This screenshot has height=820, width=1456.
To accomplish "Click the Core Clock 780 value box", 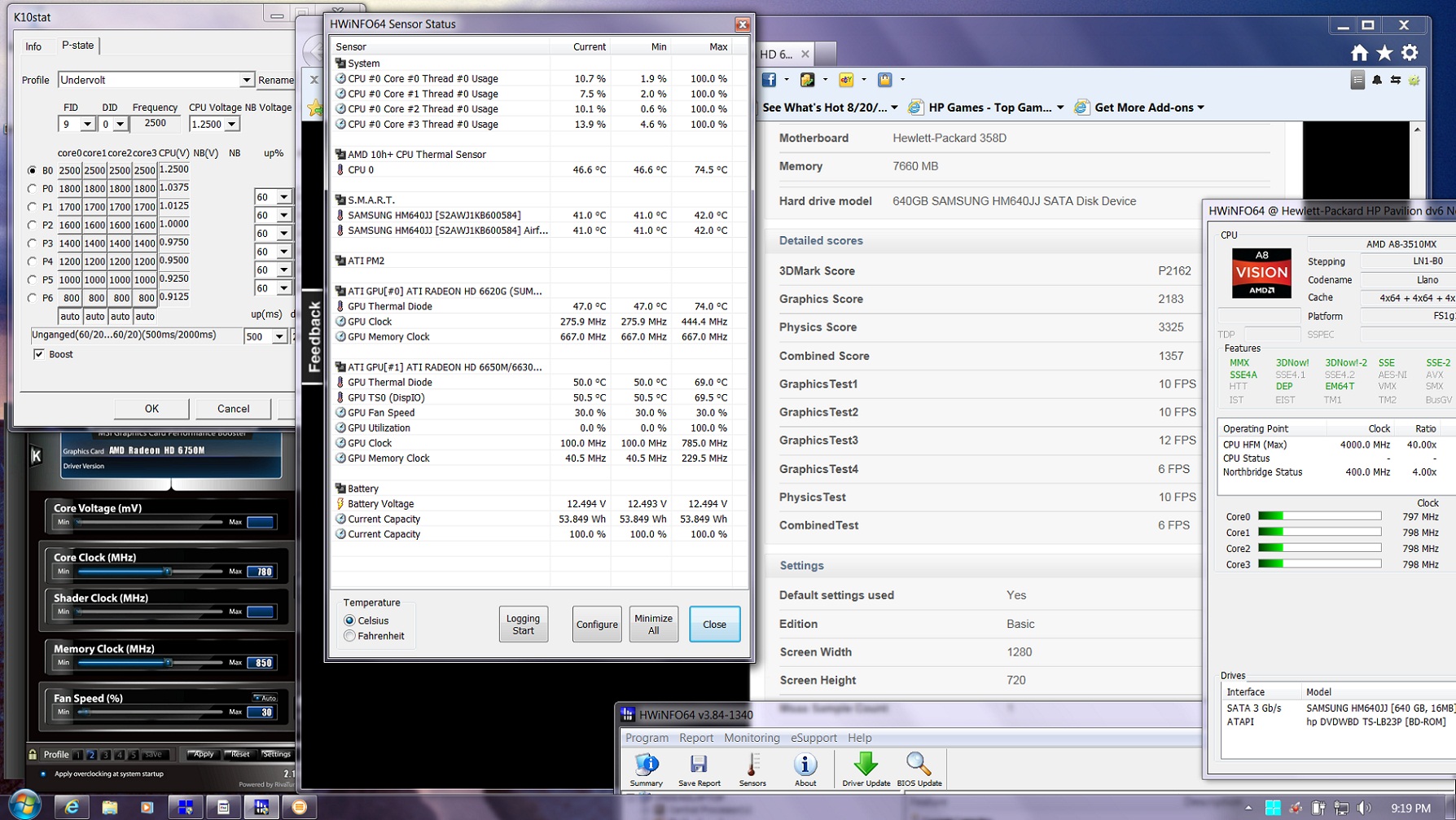I will click(x=261, y=572).
